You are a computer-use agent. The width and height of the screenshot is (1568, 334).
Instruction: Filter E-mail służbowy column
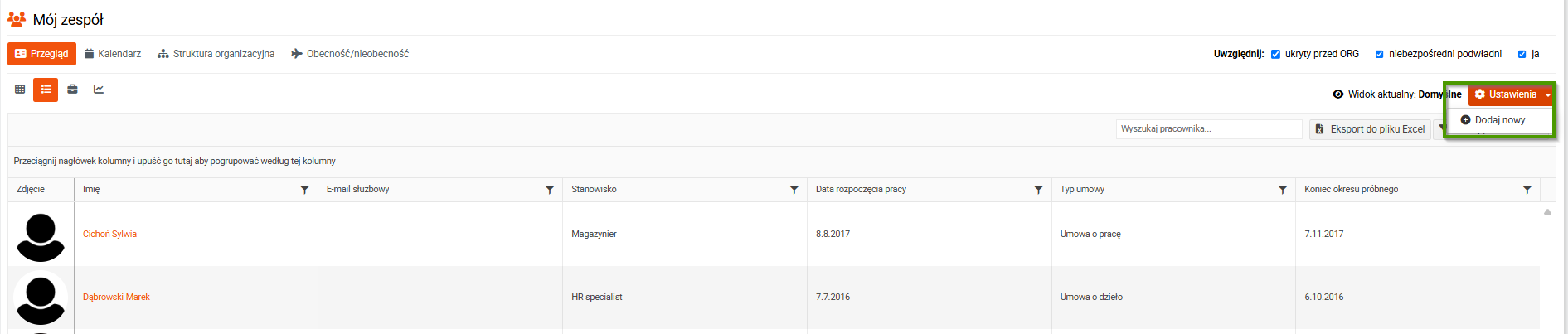[x=549, y=190]
